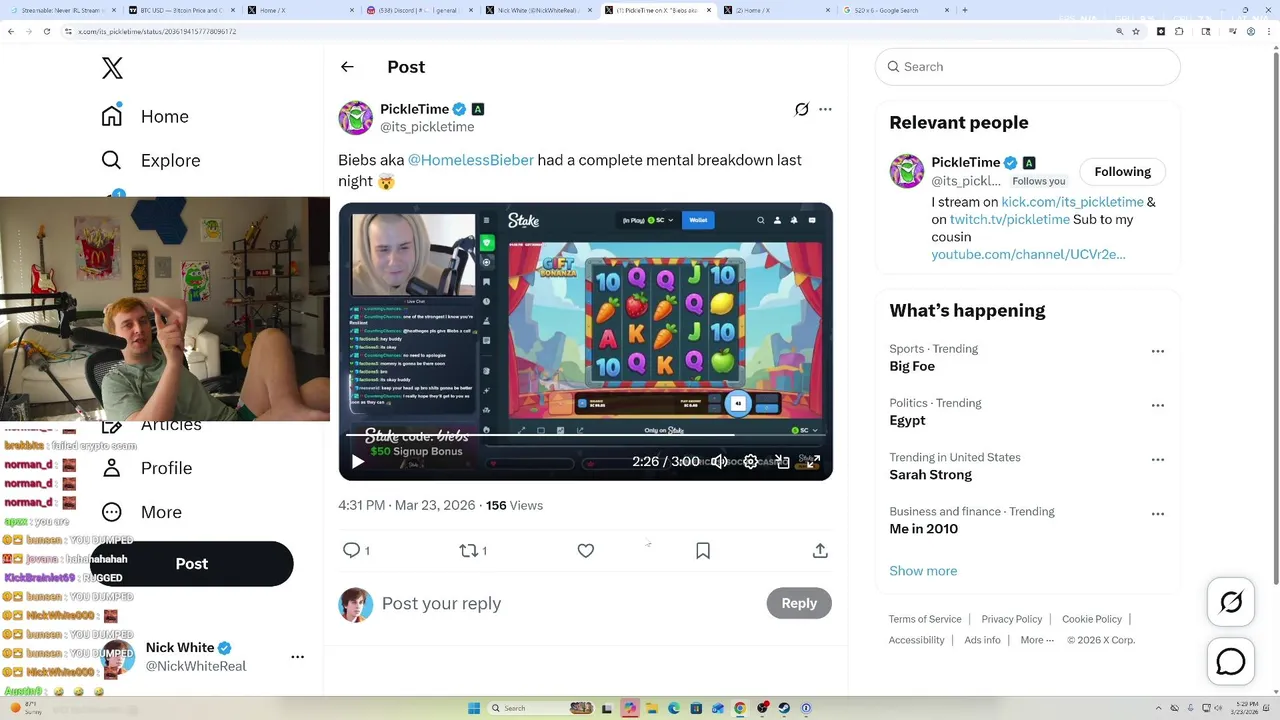Open PickleTime's avatar in the post
The height and width of the screenshot is (720, 1280).
click(355, 117)
